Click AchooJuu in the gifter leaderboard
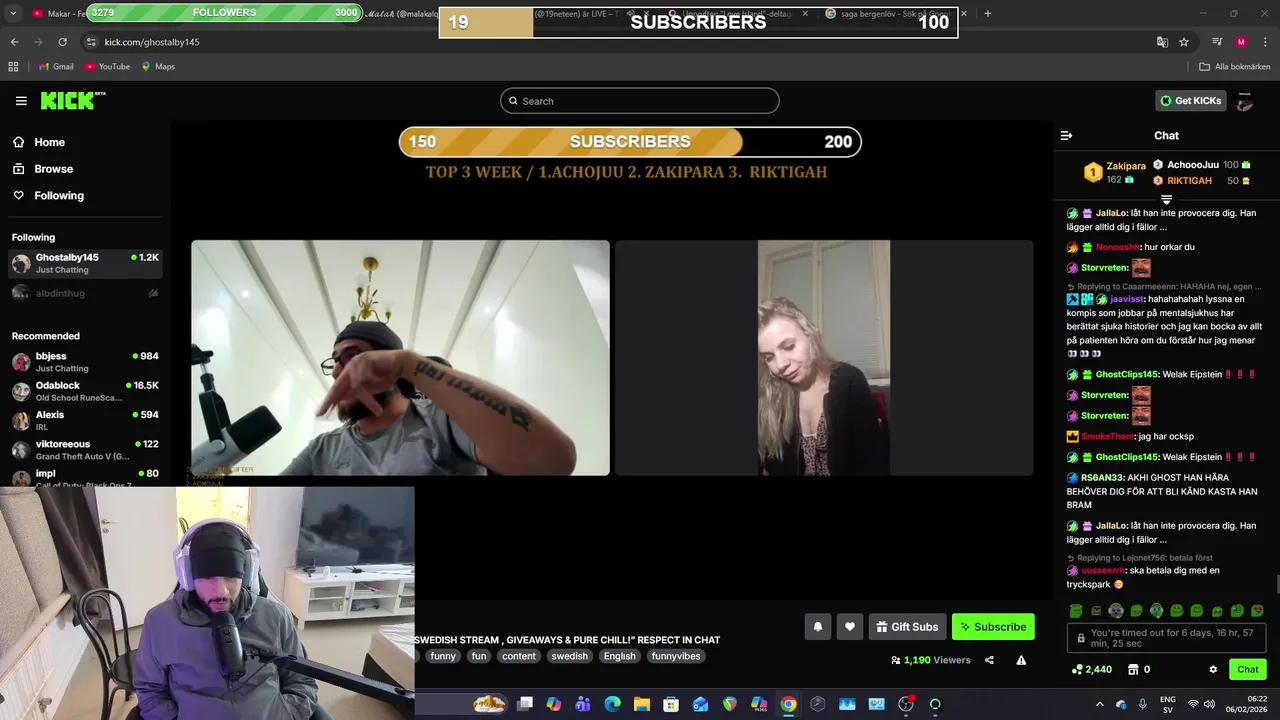This screenshot has width=1280, height=720. point(1193,165)
